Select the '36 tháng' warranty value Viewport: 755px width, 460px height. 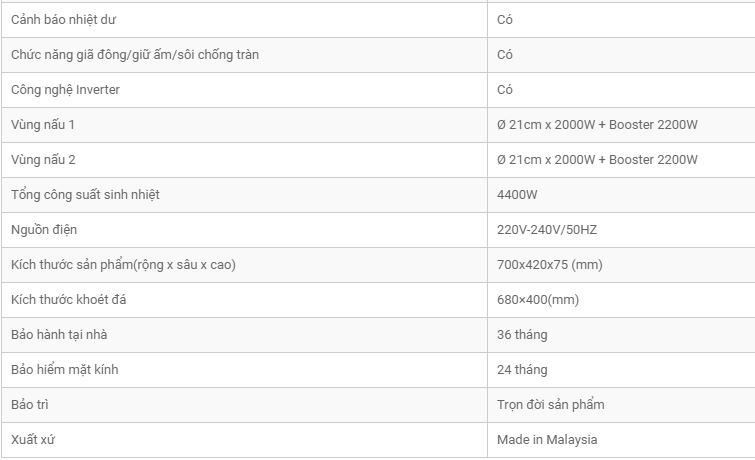click(x=522, y=335)
